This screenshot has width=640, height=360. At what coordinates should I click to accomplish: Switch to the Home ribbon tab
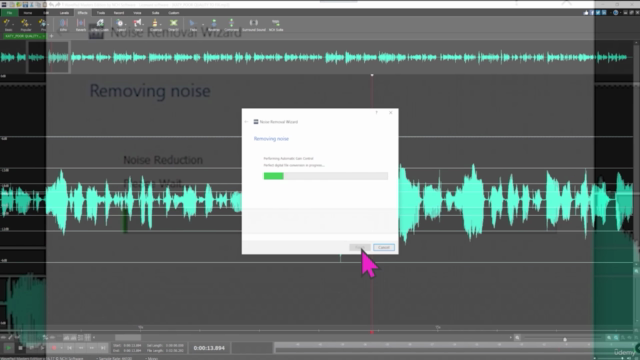28,13
